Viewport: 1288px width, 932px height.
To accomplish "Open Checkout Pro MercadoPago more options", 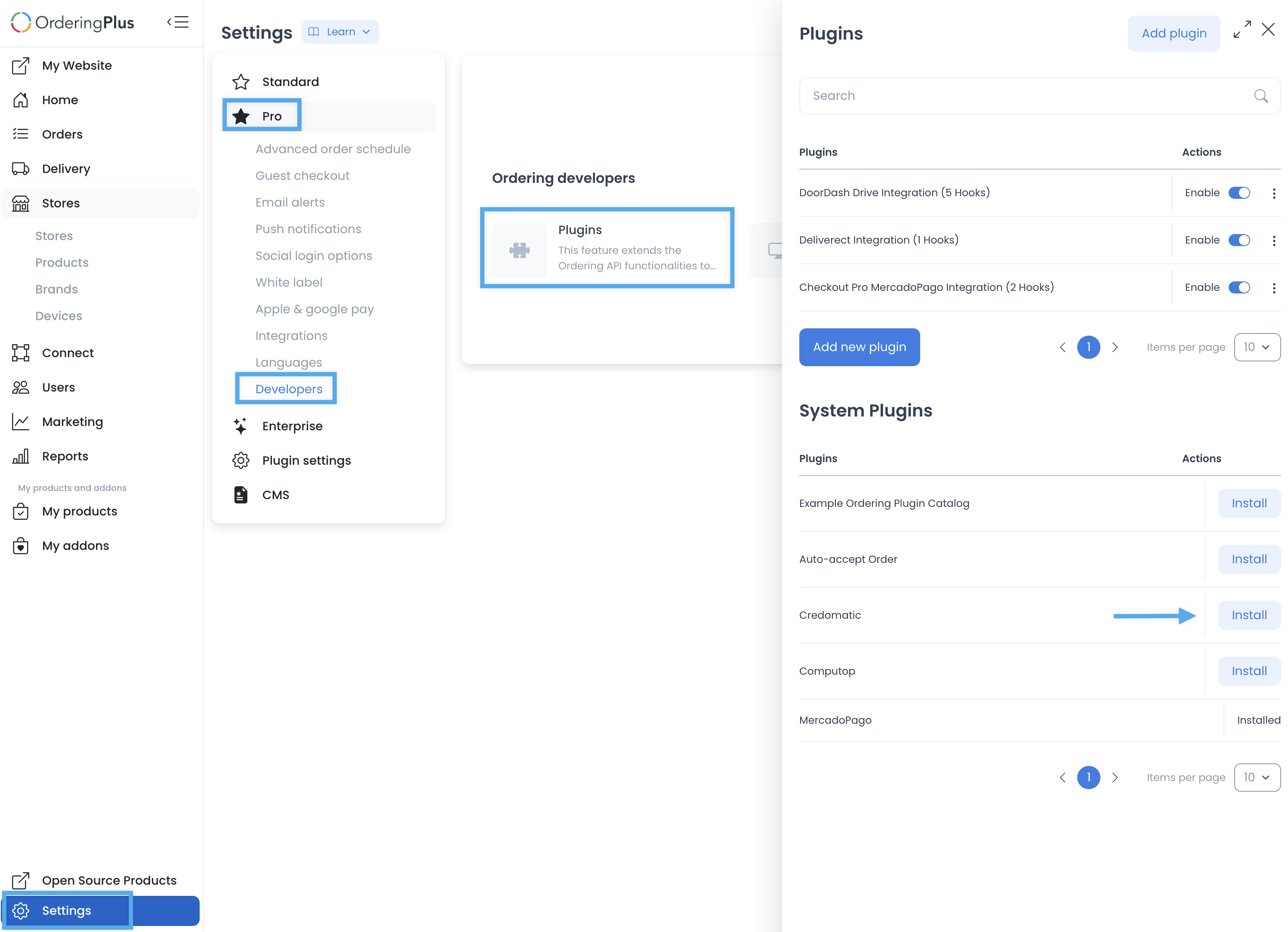I will point(1274,288).
